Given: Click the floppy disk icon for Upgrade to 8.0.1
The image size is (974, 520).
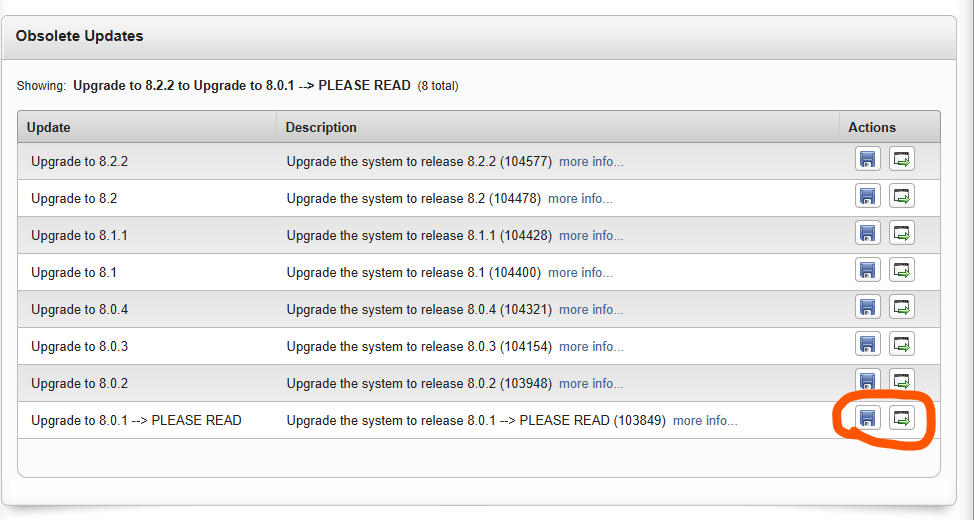Looking at the screenshot, I should 868,419.
